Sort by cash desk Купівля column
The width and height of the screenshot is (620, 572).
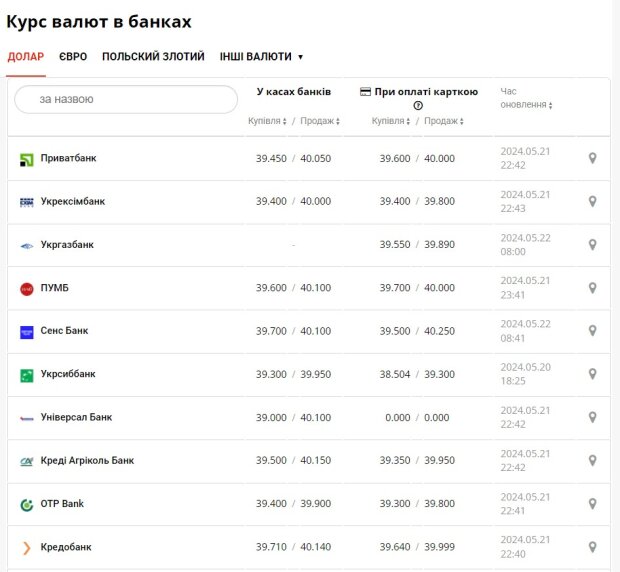268,121
